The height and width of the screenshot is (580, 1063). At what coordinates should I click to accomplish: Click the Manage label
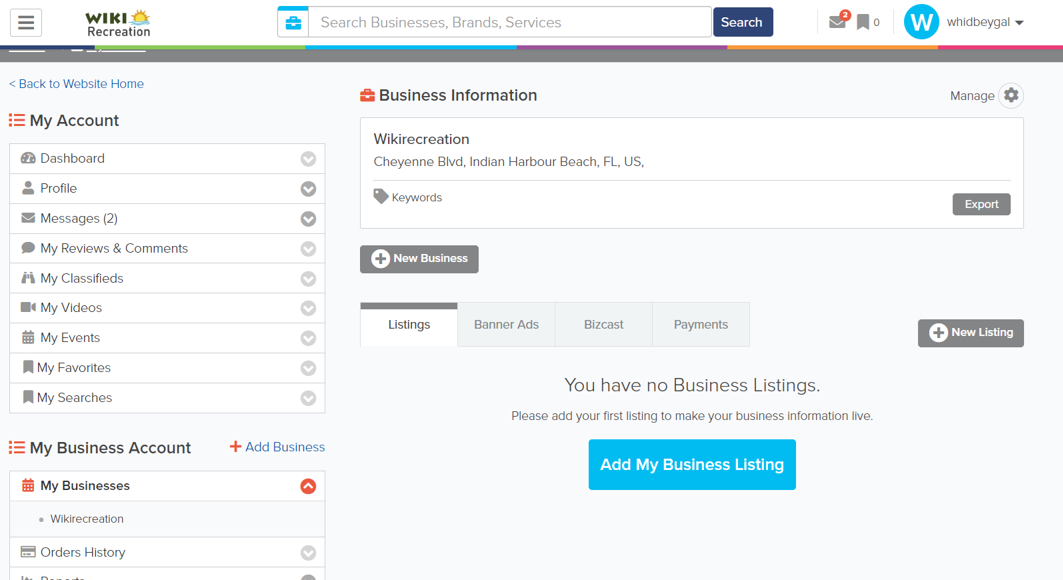pyautogui.click(x=972, y=96)
